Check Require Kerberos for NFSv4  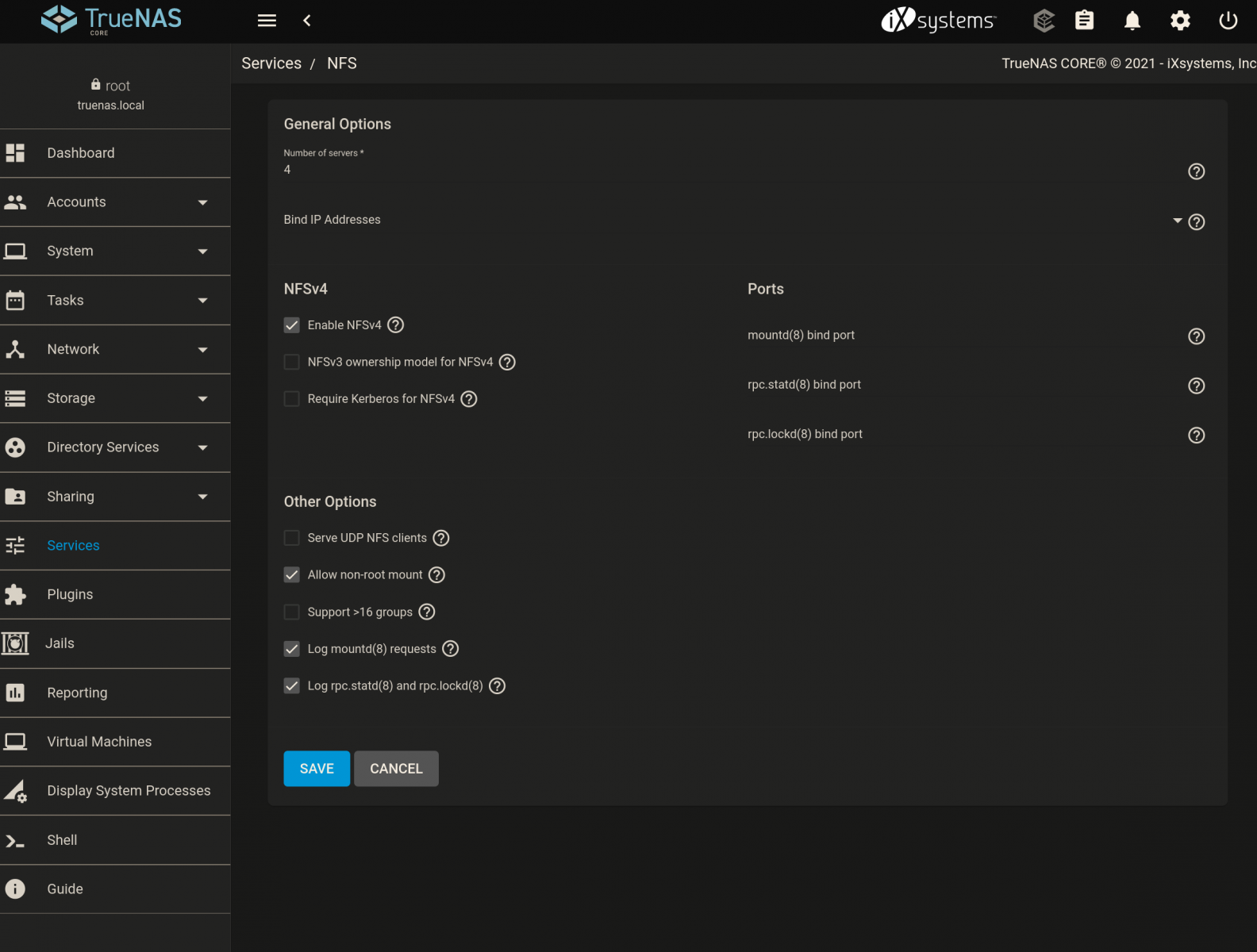click(x=292, y=399)
